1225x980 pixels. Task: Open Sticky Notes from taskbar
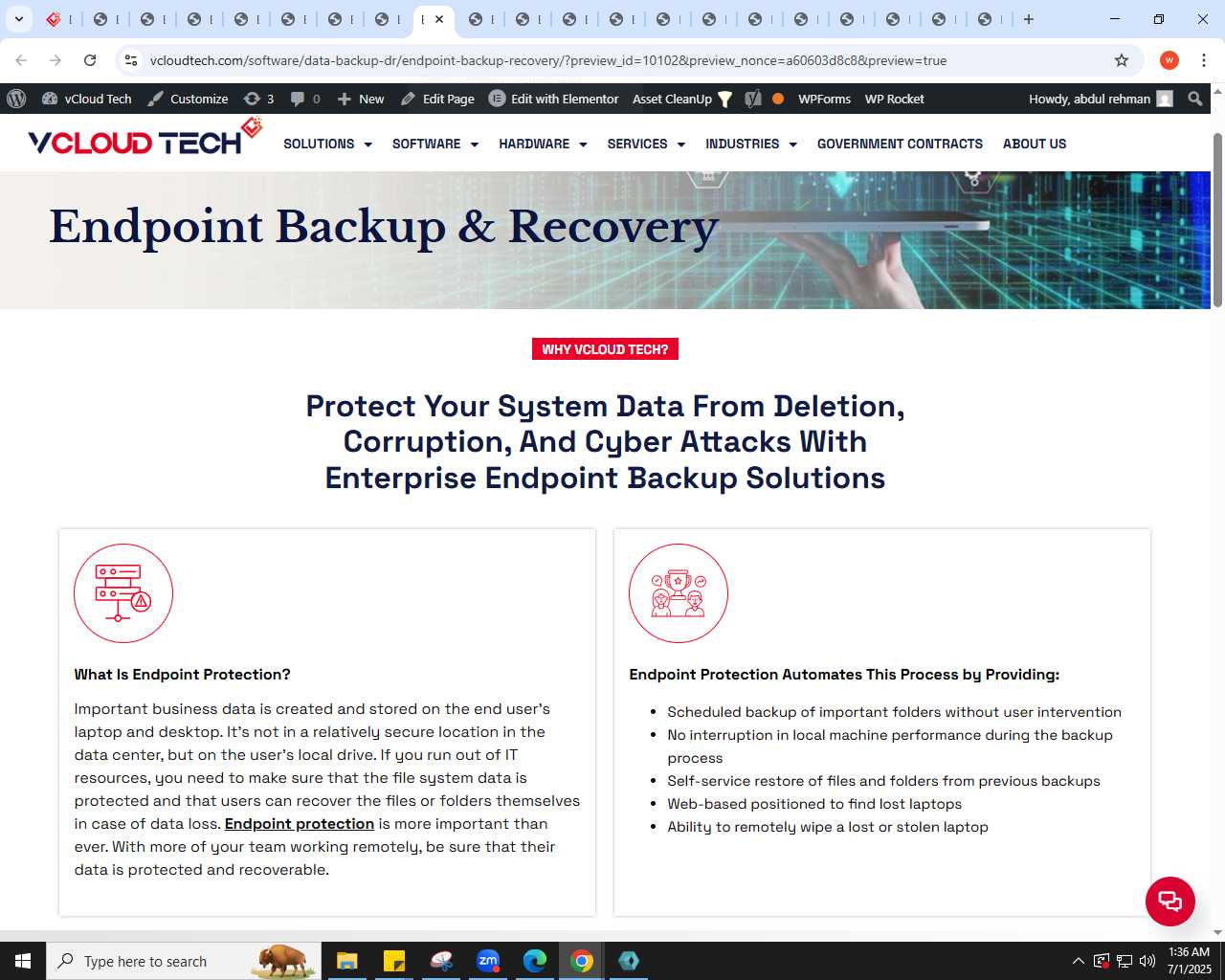[x=393, y=961]
